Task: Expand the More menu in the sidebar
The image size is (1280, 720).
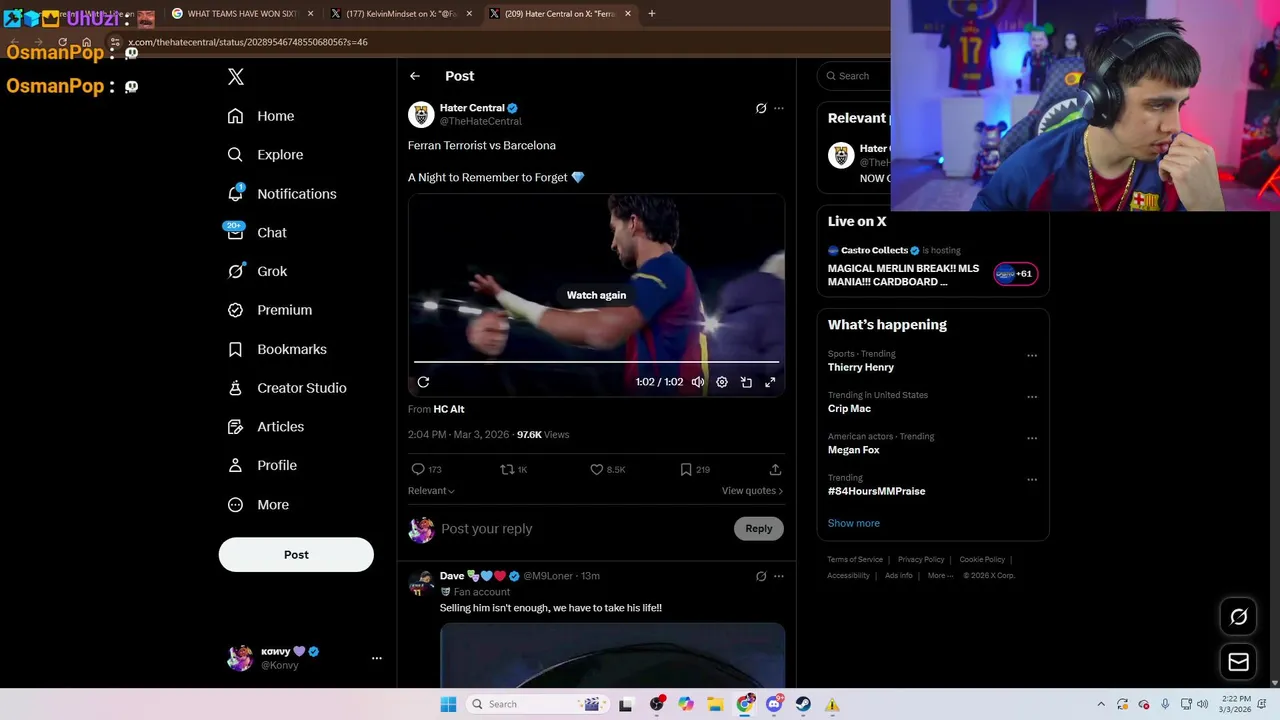Action: click(x=258, y=505)
